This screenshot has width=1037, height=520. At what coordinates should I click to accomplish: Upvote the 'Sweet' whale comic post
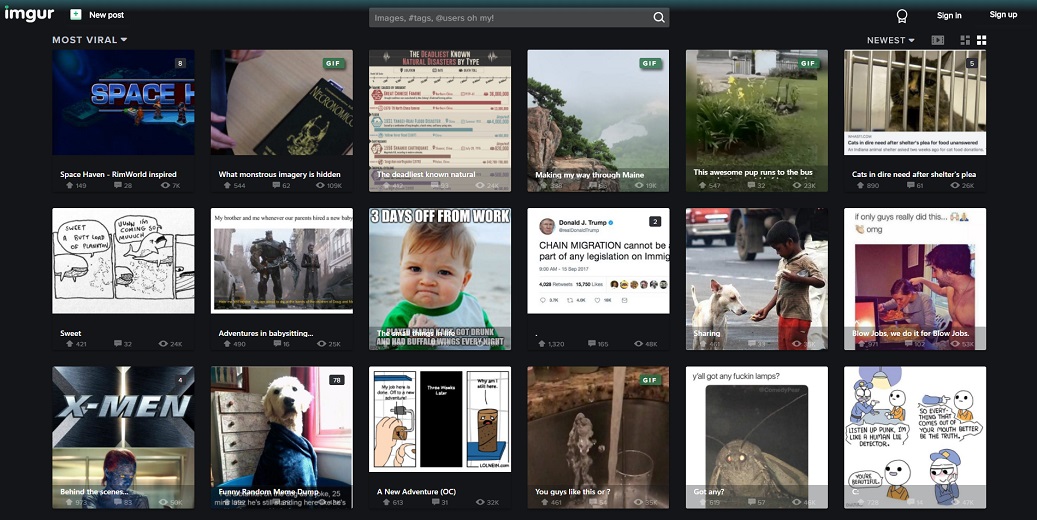pos(69,344)
